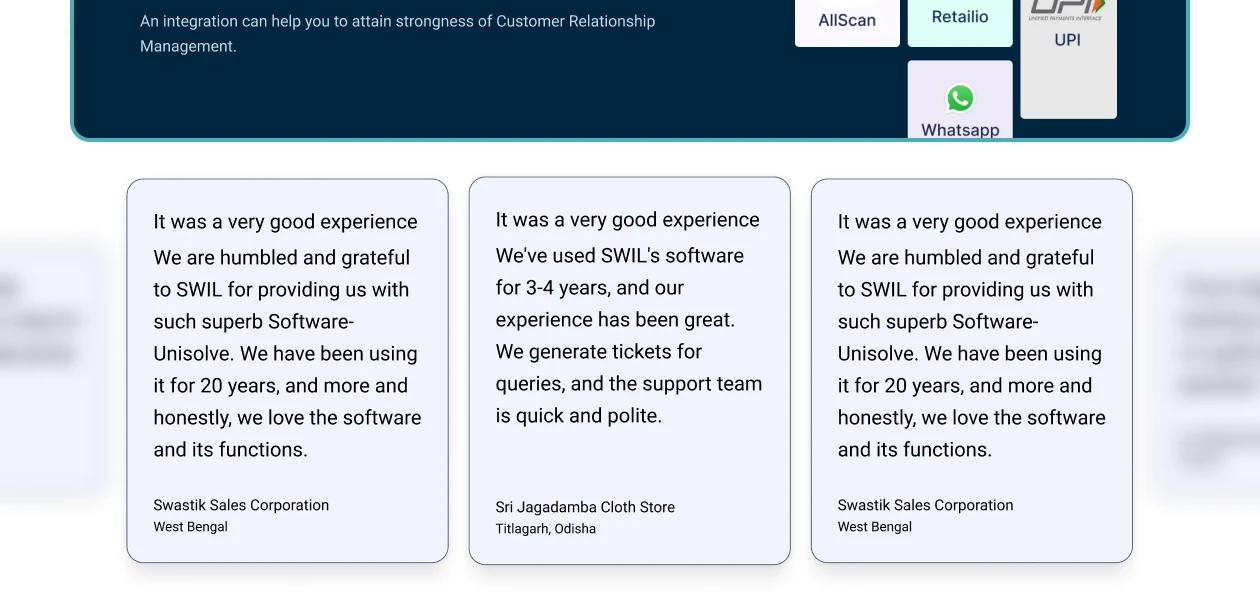This screenshot has width=1260, height=600.
Task: Click the Customer Relationship Management integration description
Action: tap(397, 33)
